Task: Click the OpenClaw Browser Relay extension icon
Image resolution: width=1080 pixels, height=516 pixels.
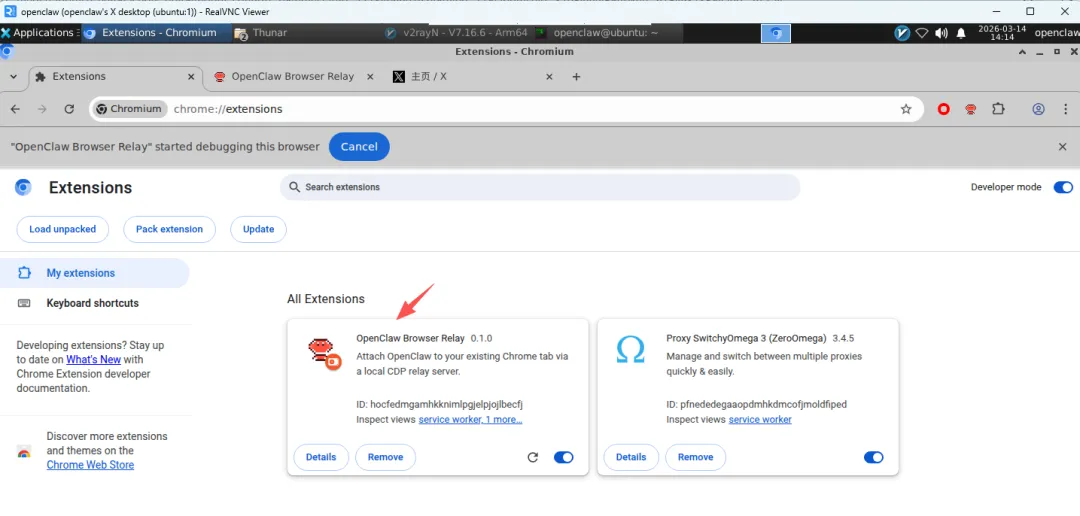Action: [x=324, y=354]
